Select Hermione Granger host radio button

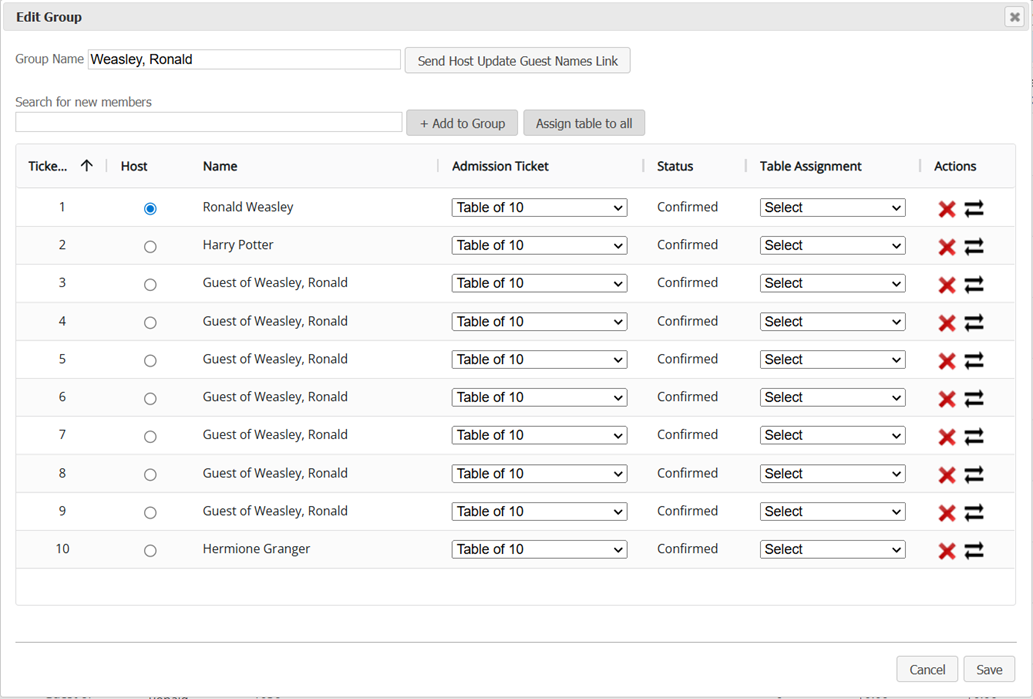point(150,550)
